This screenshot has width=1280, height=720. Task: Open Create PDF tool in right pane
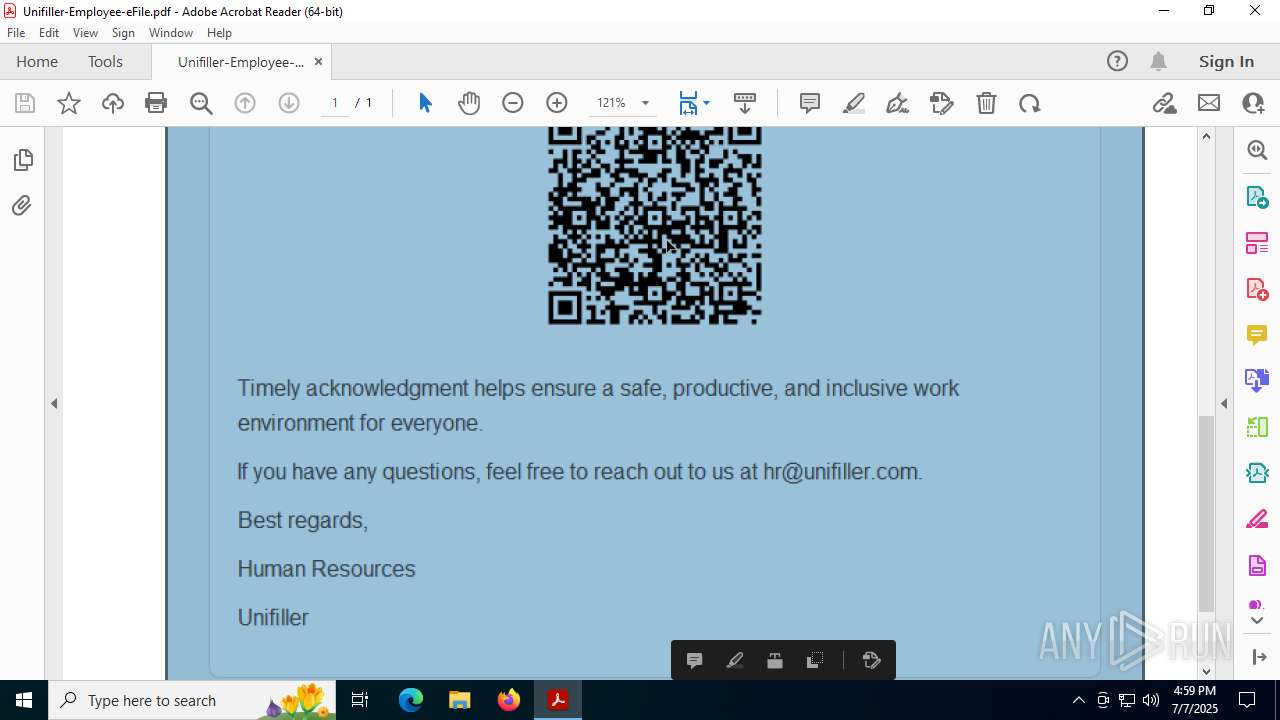[x=1257, y=288]
